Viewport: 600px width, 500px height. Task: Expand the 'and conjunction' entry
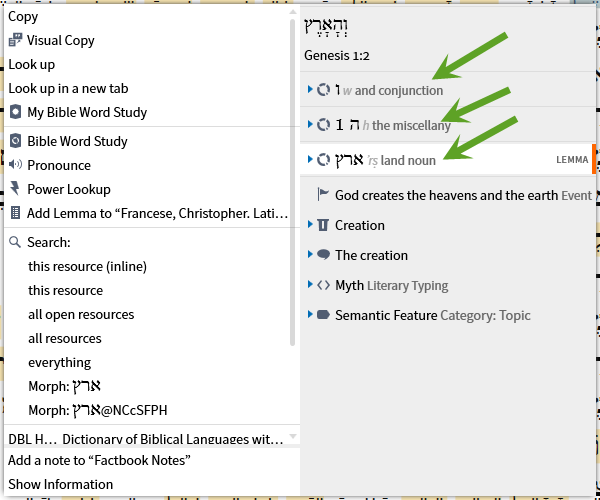(310, 90)
